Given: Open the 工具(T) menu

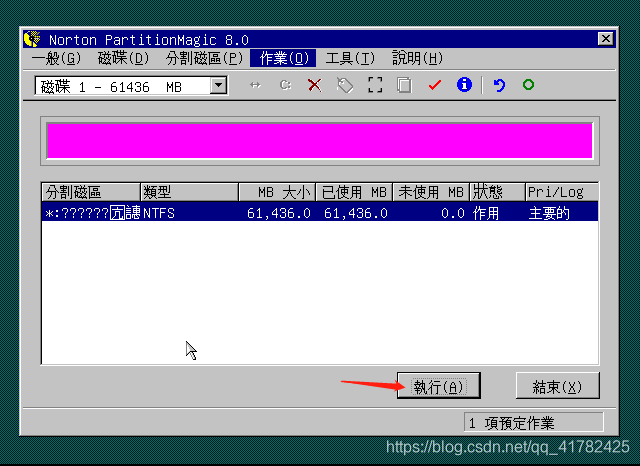Looking at the screenshot, I should click(x=350, y=58).
